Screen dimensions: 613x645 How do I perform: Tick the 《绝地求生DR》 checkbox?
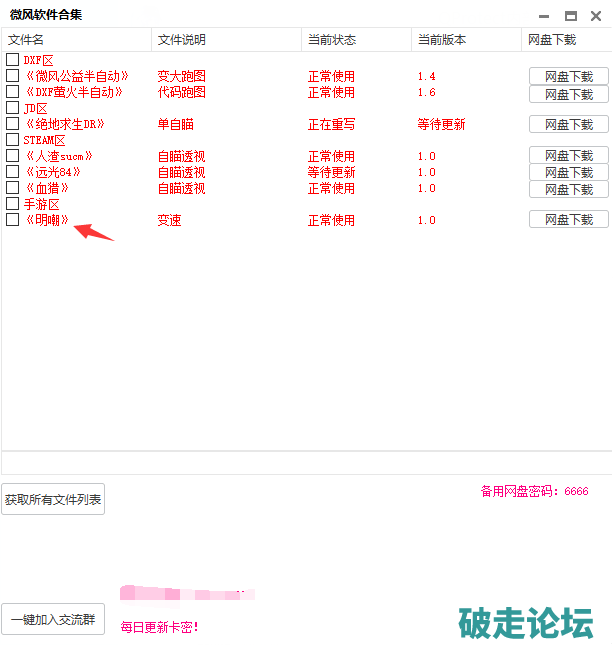(x=12, y=124)
